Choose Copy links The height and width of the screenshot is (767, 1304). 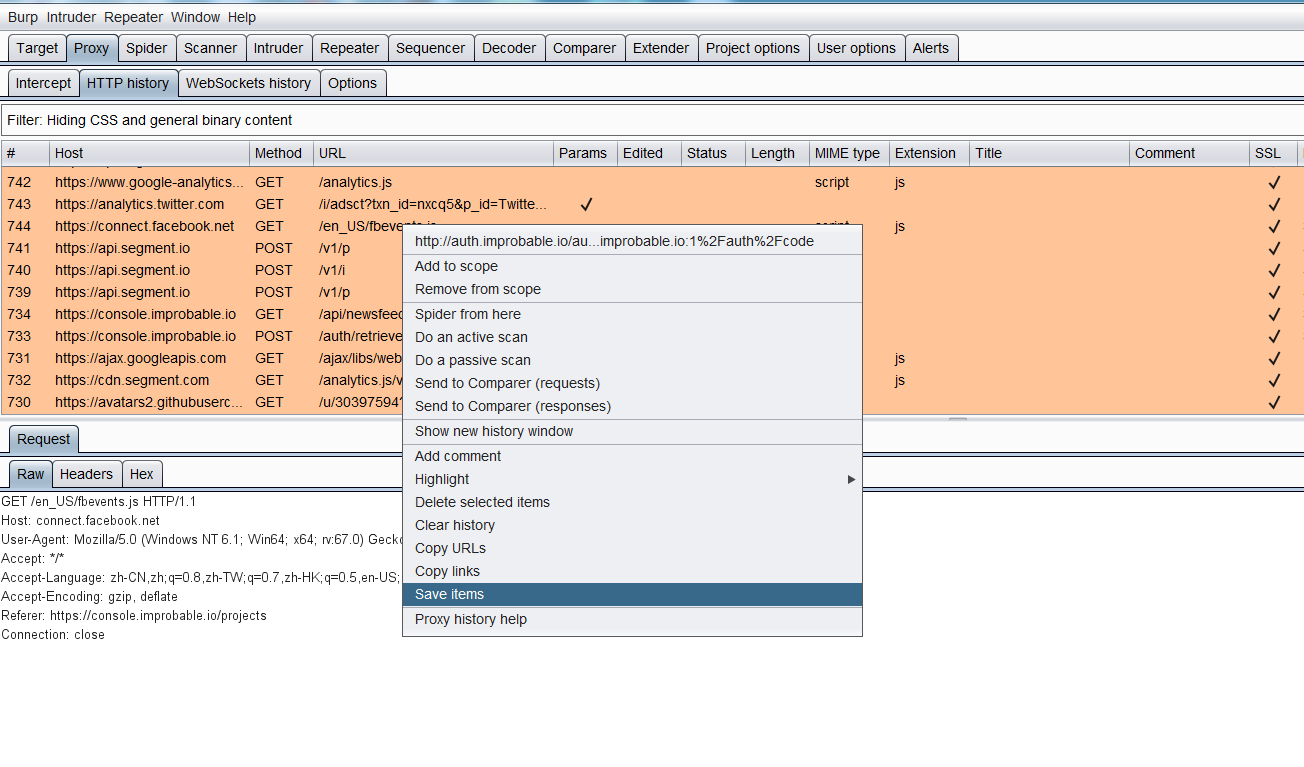[x=632, y=571]
